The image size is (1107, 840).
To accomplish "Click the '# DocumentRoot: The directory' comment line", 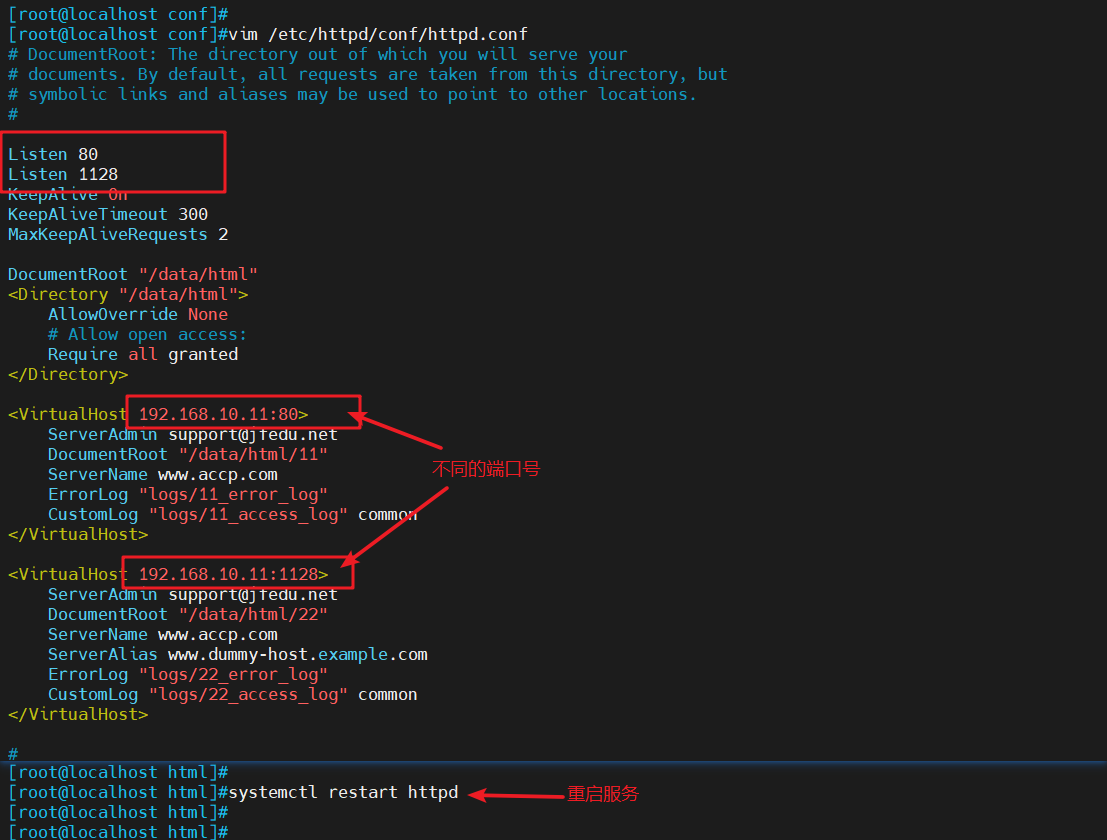I will pos(318,54).
